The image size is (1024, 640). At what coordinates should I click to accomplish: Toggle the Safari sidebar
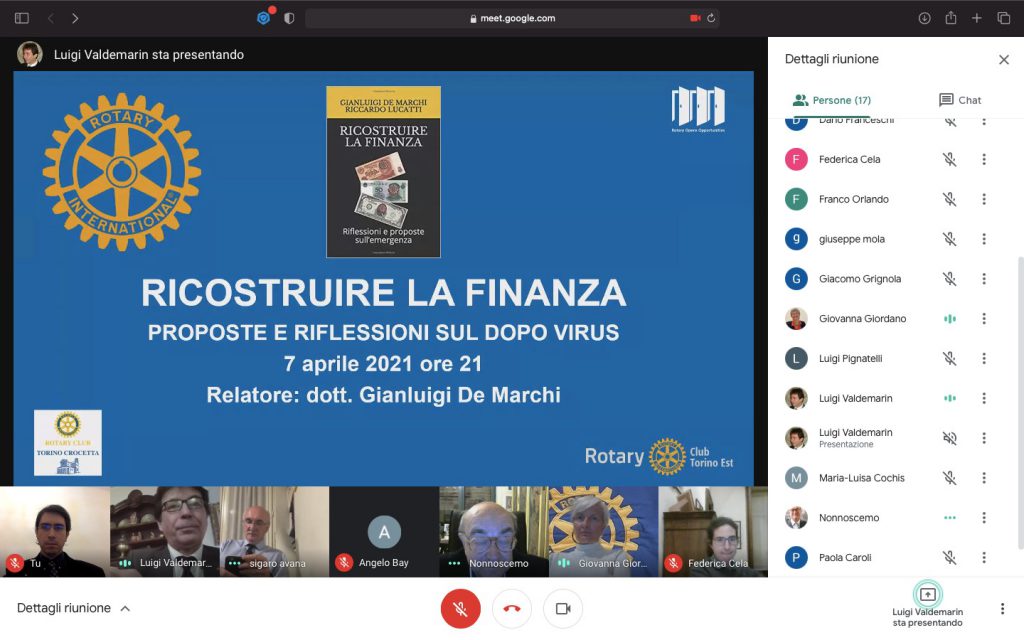point(22,18)
